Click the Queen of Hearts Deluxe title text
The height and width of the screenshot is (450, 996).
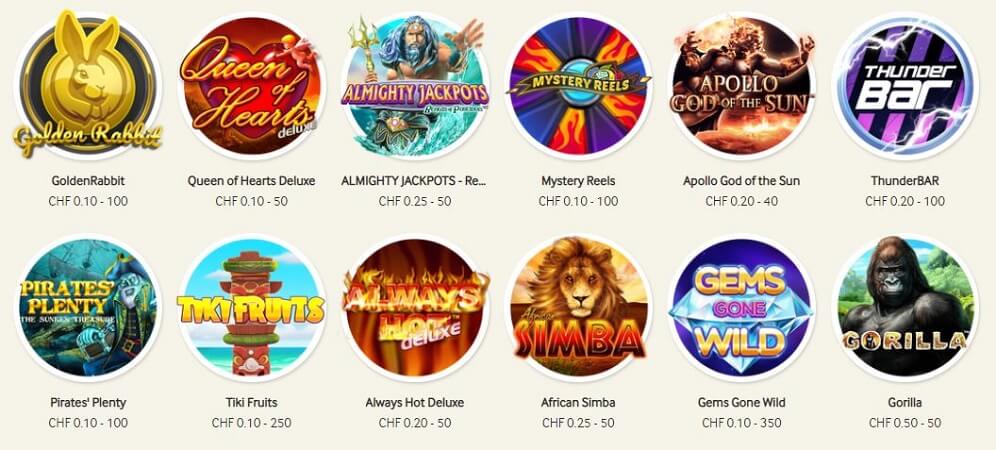pos(252,181)
